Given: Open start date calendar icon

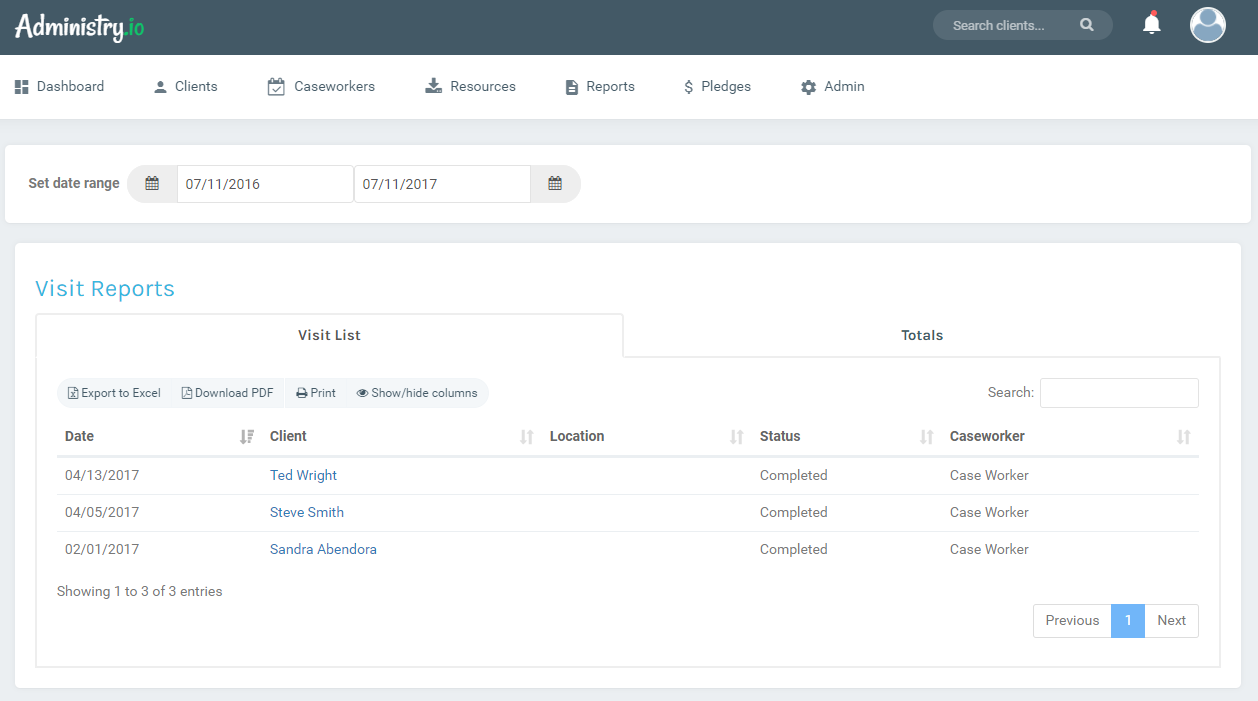Looking at the screenshot, I should [x=152, y=184].
